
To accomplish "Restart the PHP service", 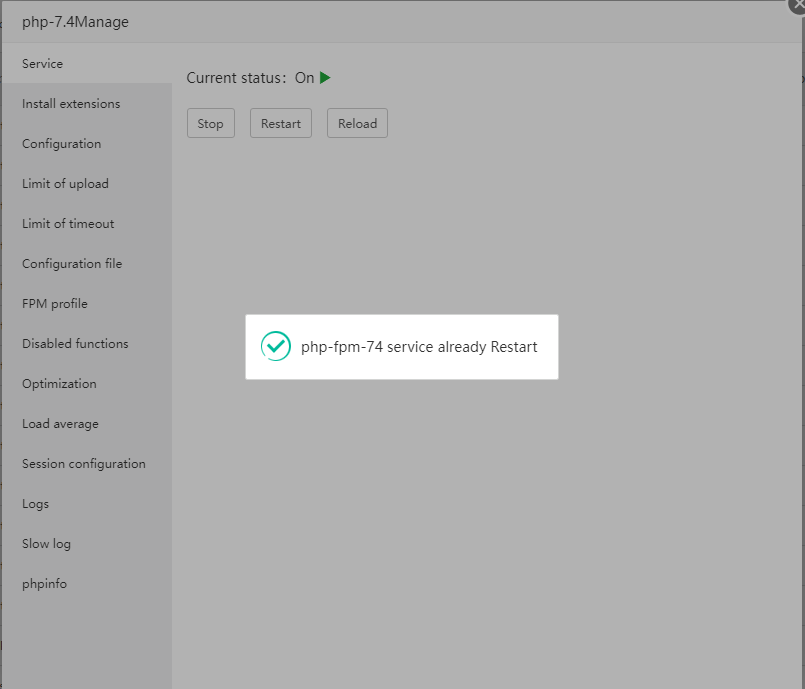I will point(281,123).
